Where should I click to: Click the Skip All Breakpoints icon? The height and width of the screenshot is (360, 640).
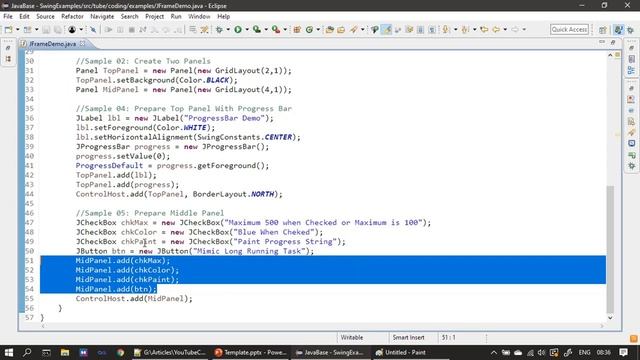point(93,29)
